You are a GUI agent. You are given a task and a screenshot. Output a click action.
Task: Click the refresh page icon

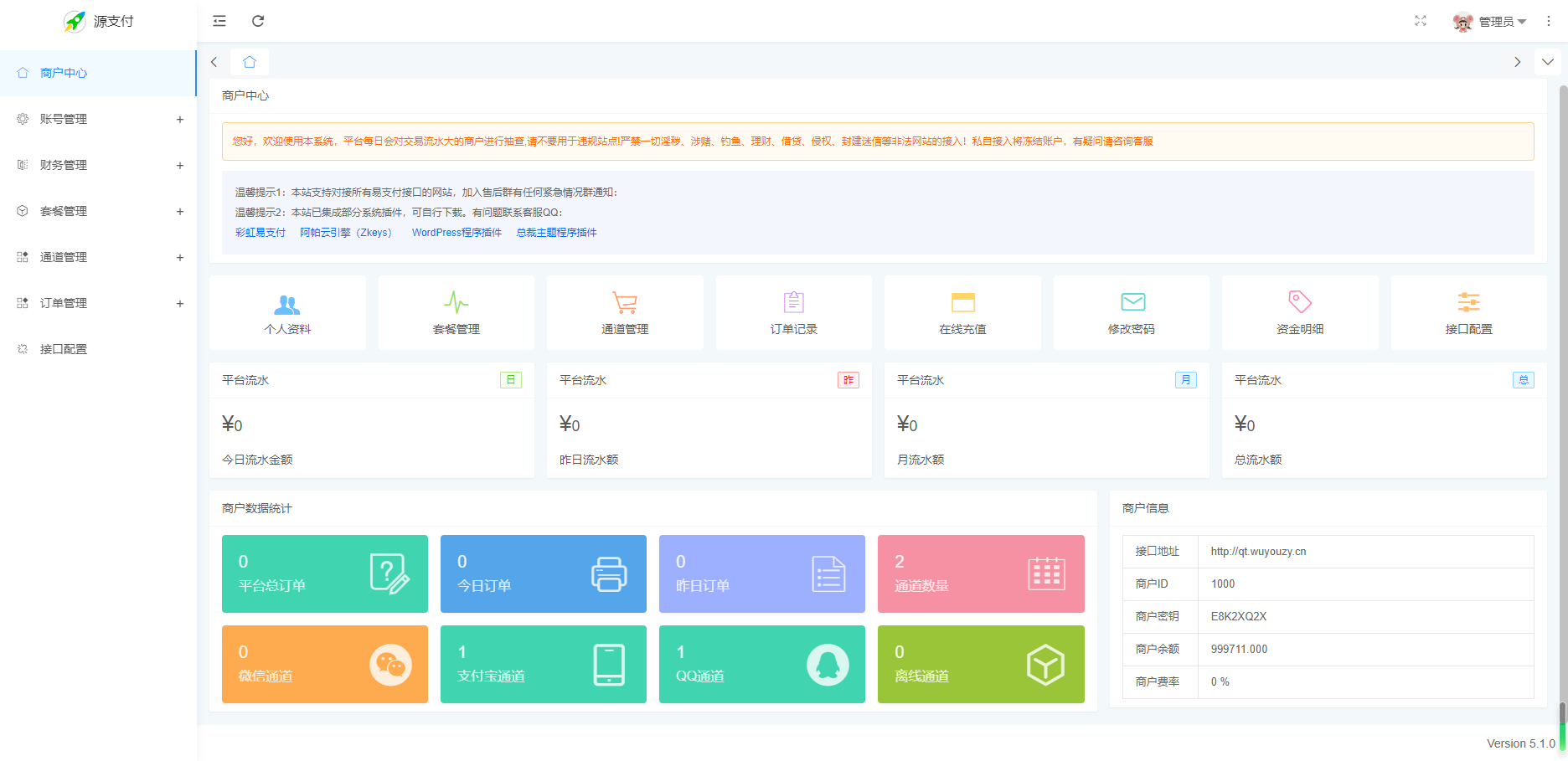tap(258, 21)
